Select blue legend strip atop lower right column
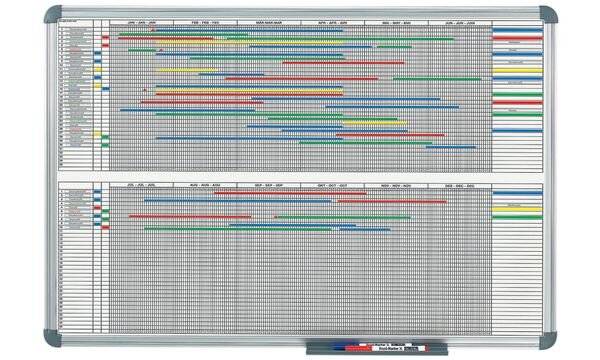The width and height of the screenshot is (600, 360). pyautogui.click(x=517, y=193)
